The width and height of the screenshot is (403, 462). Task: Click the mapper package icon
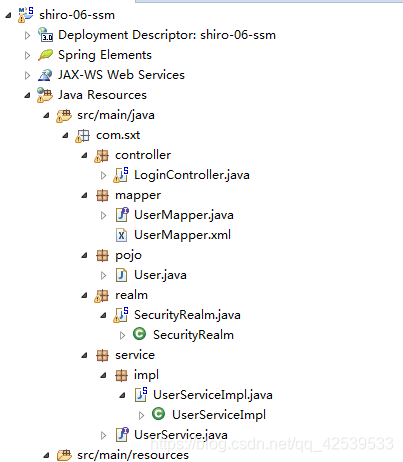(x=102, y=195)
